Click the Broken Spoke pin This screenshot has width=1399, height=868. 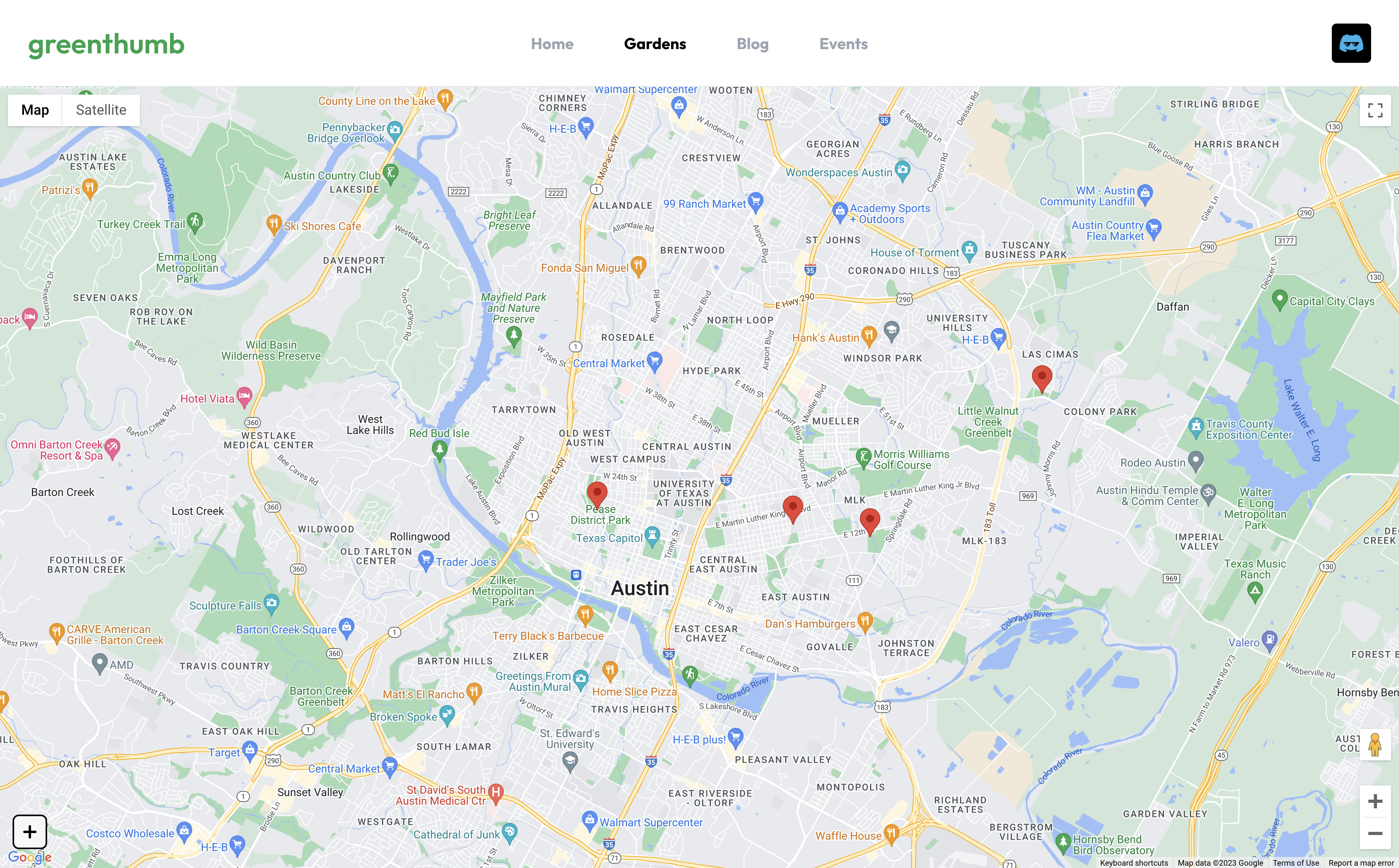click(447, 716)
